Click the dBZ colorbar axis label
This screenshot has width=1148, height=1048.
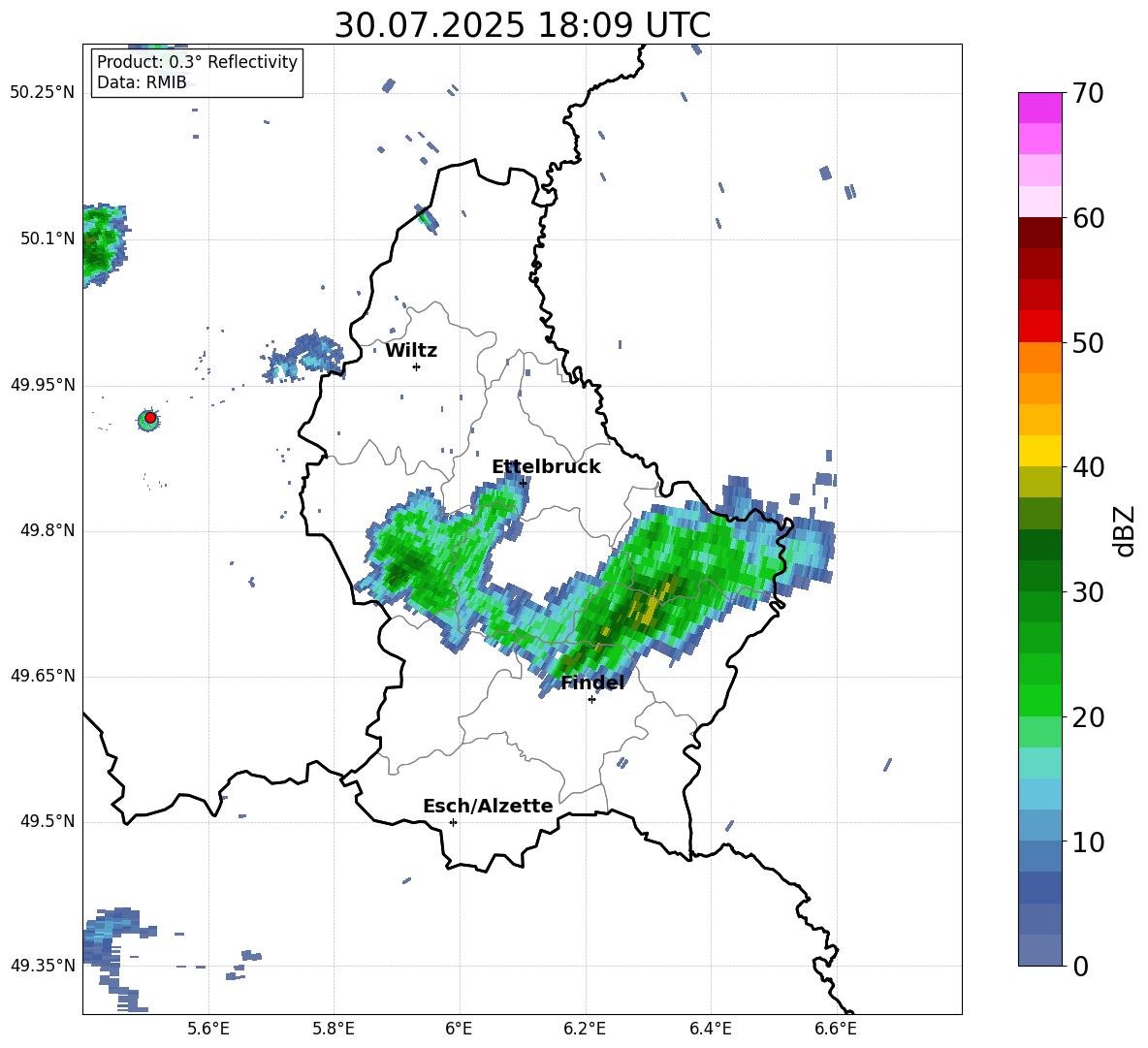pyautogui.click(x=1124, y=530)
